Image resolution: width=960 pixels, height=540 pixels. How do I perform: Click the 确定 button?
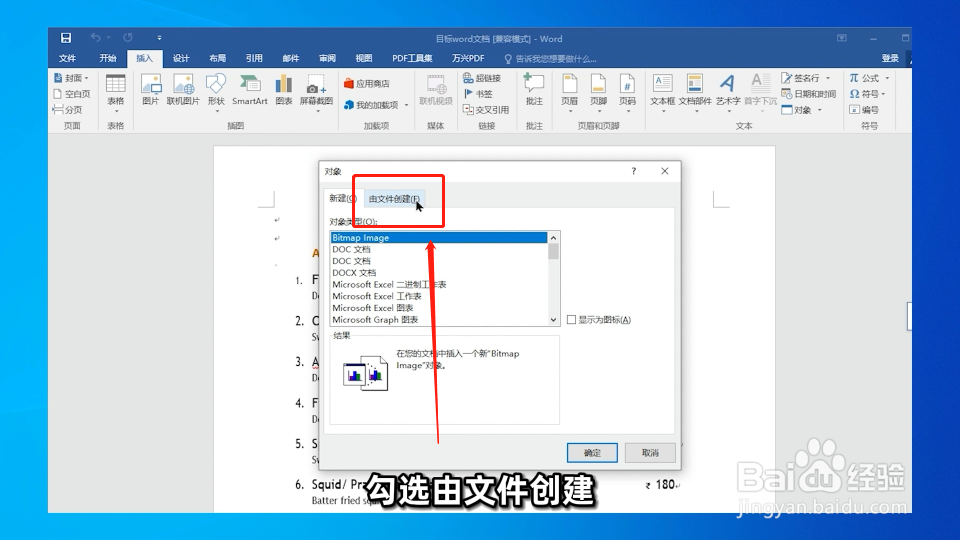(x=592, y=452)
